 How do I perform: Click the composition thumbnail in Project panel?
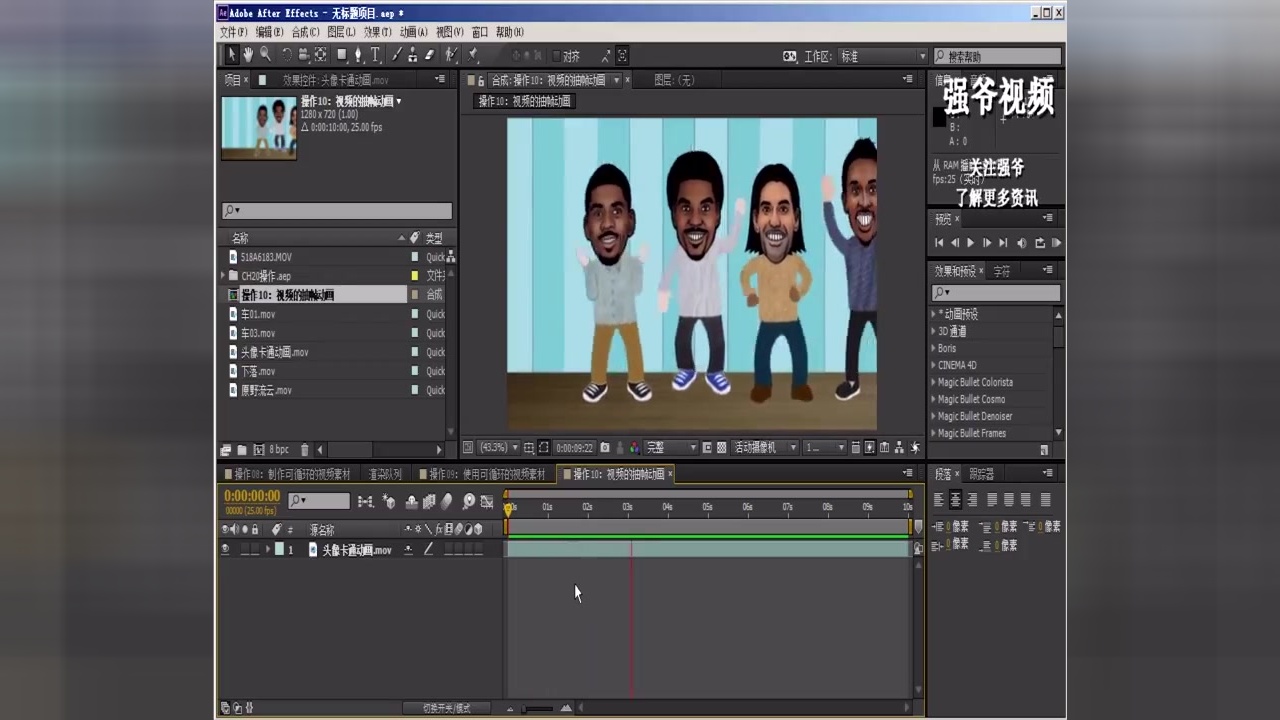(x=259, y=127)
